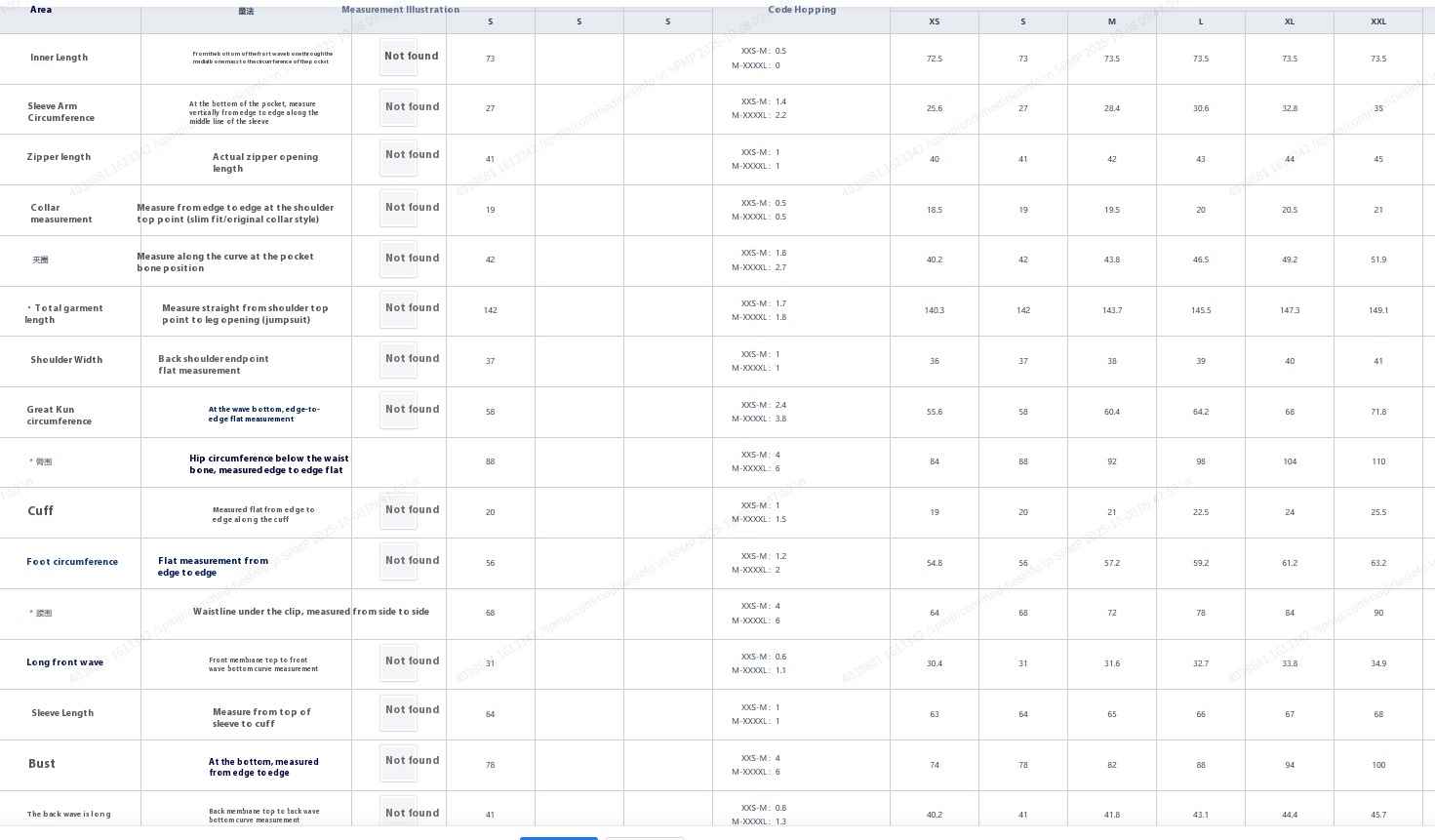Open the Cuff row illustration image

click(x=398, y=511)
